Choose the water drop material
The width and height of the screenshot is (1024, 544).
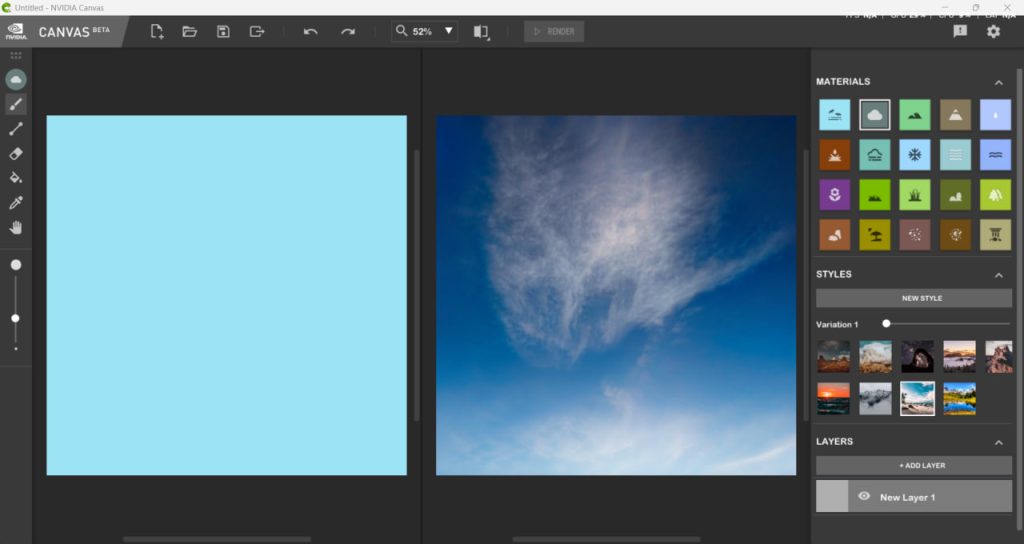click(x=995, y=115)
